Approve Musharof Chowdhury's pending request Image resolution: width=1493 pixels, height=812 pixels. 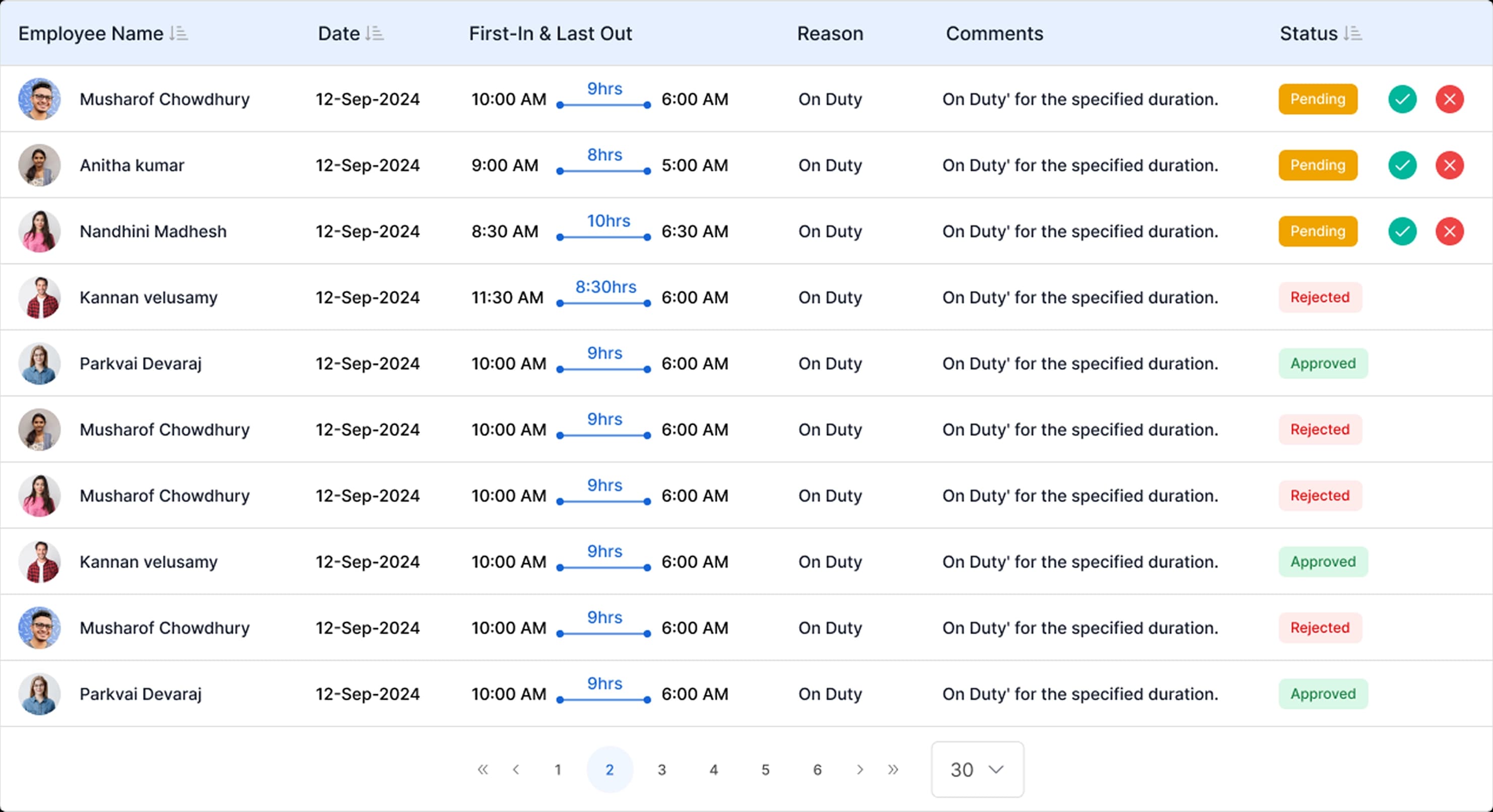tap(1402, 99)
